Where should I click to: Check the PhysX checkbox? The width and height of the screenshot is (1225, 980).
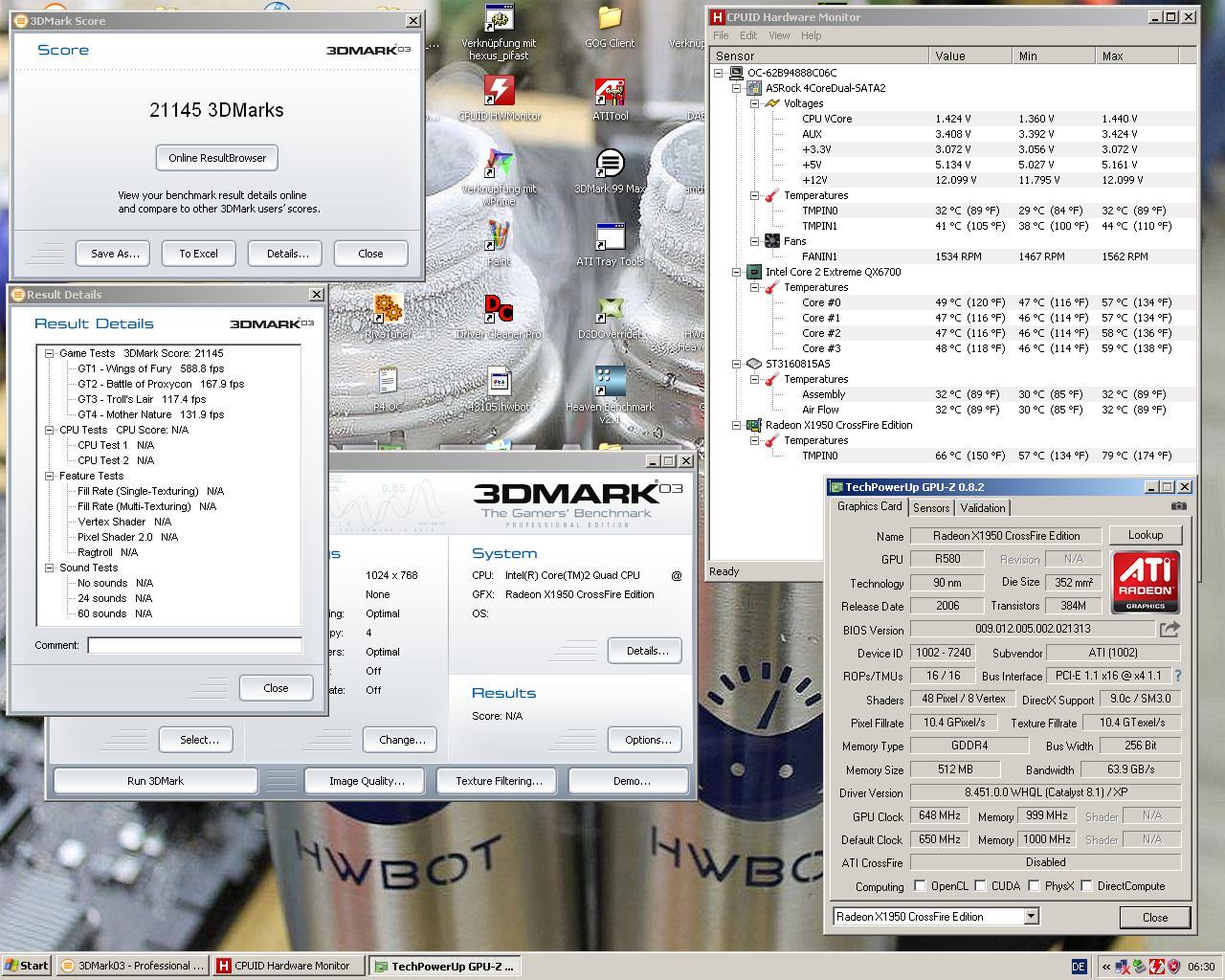[x=1034, y=886]
